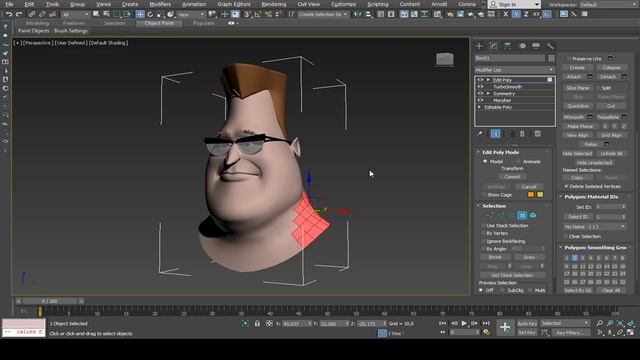This screenshot has width=640, height=360.
Task: Click smoothing group 2 button
Action: pyautogui.click(x=574, y=258)
